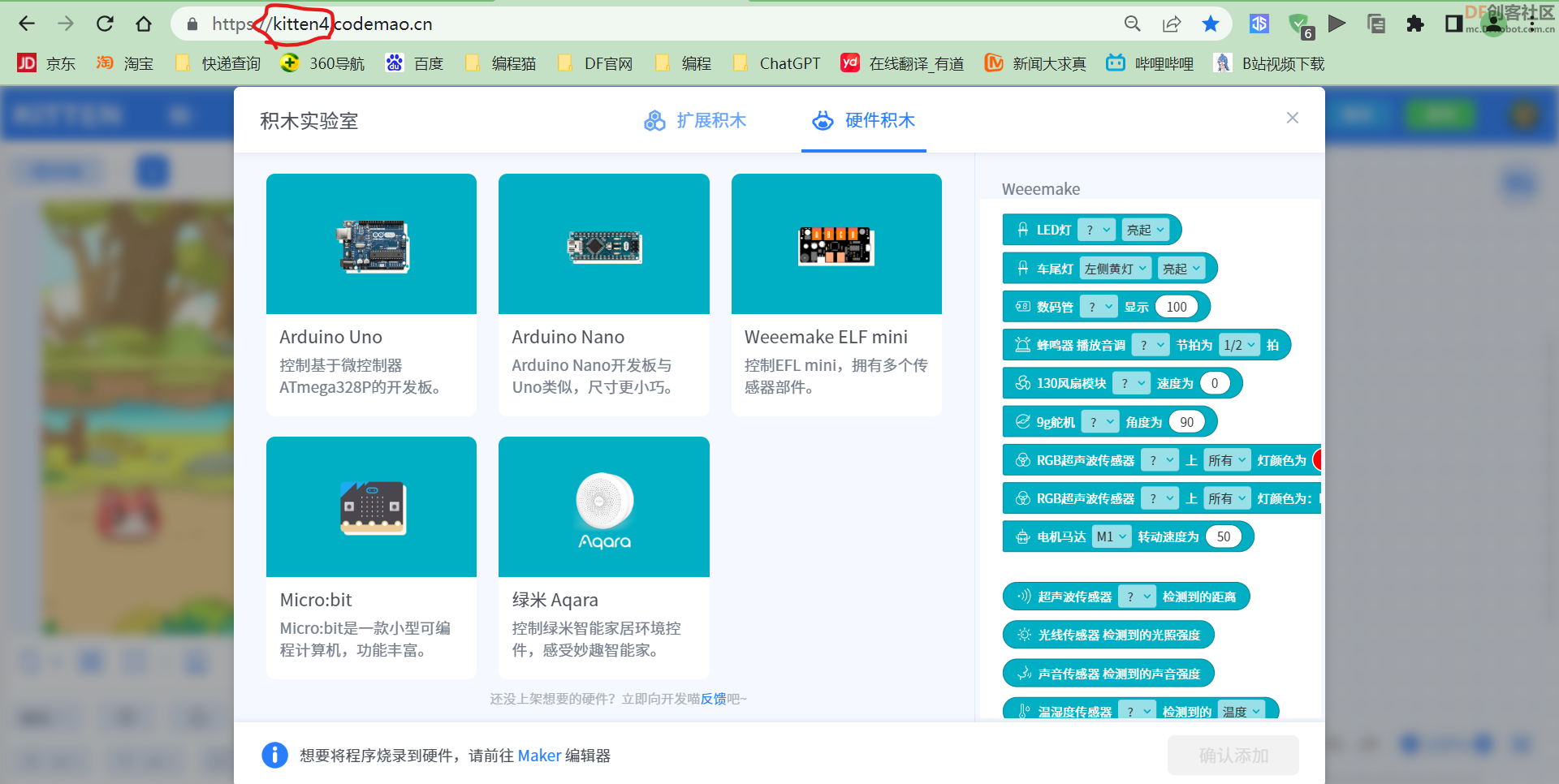This screenshot has height=784, width=1559.
Task: Open the side panel icon in browser toolbar
Action: point(1453,24)
